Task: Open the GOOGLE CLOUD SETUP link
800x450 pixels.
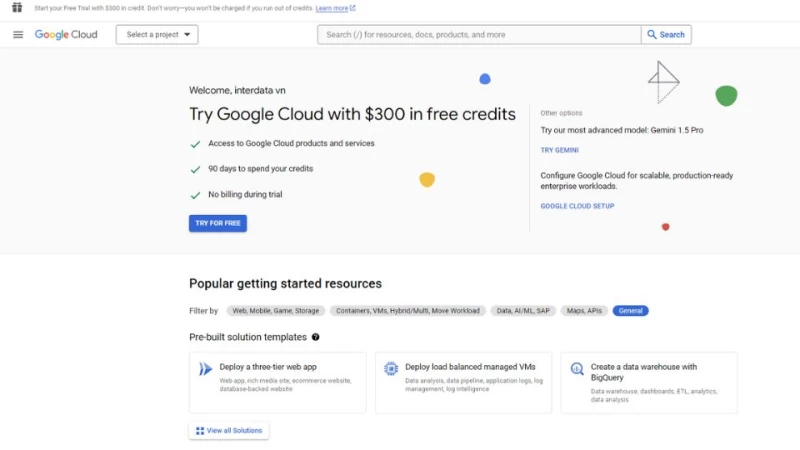Action: [x=577, y=206]
